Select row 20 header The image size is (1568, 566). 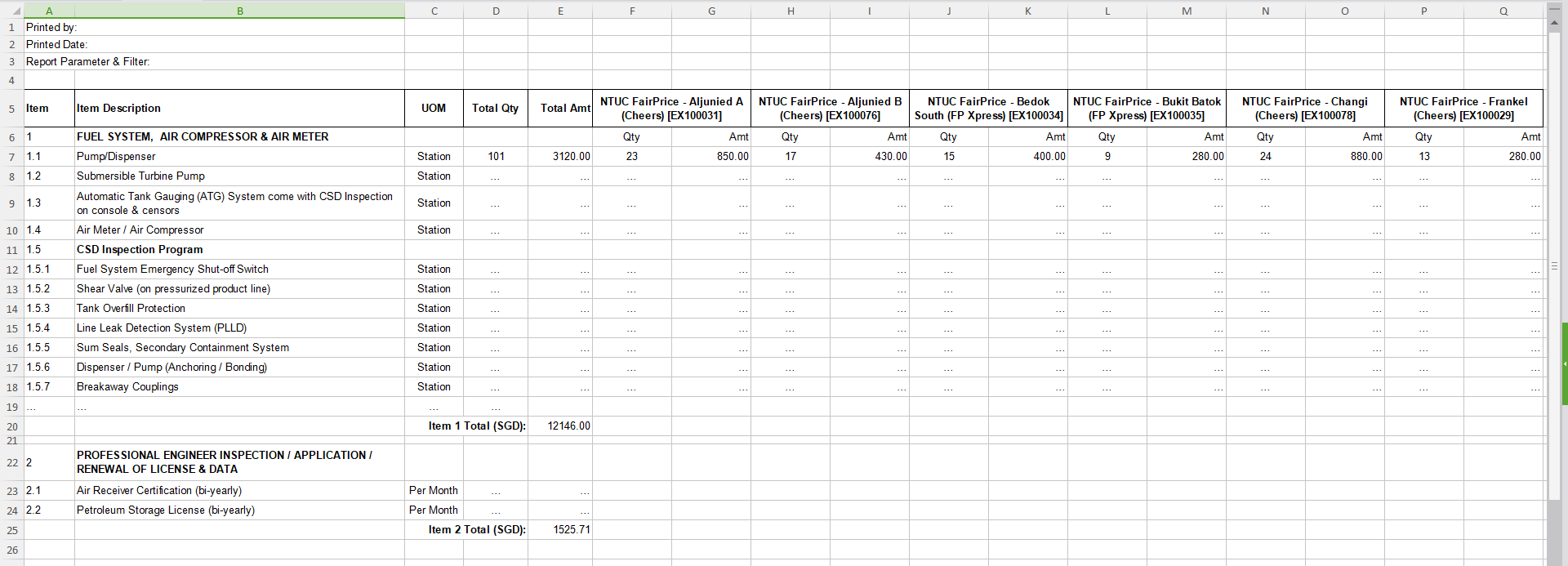click(11, 426)
